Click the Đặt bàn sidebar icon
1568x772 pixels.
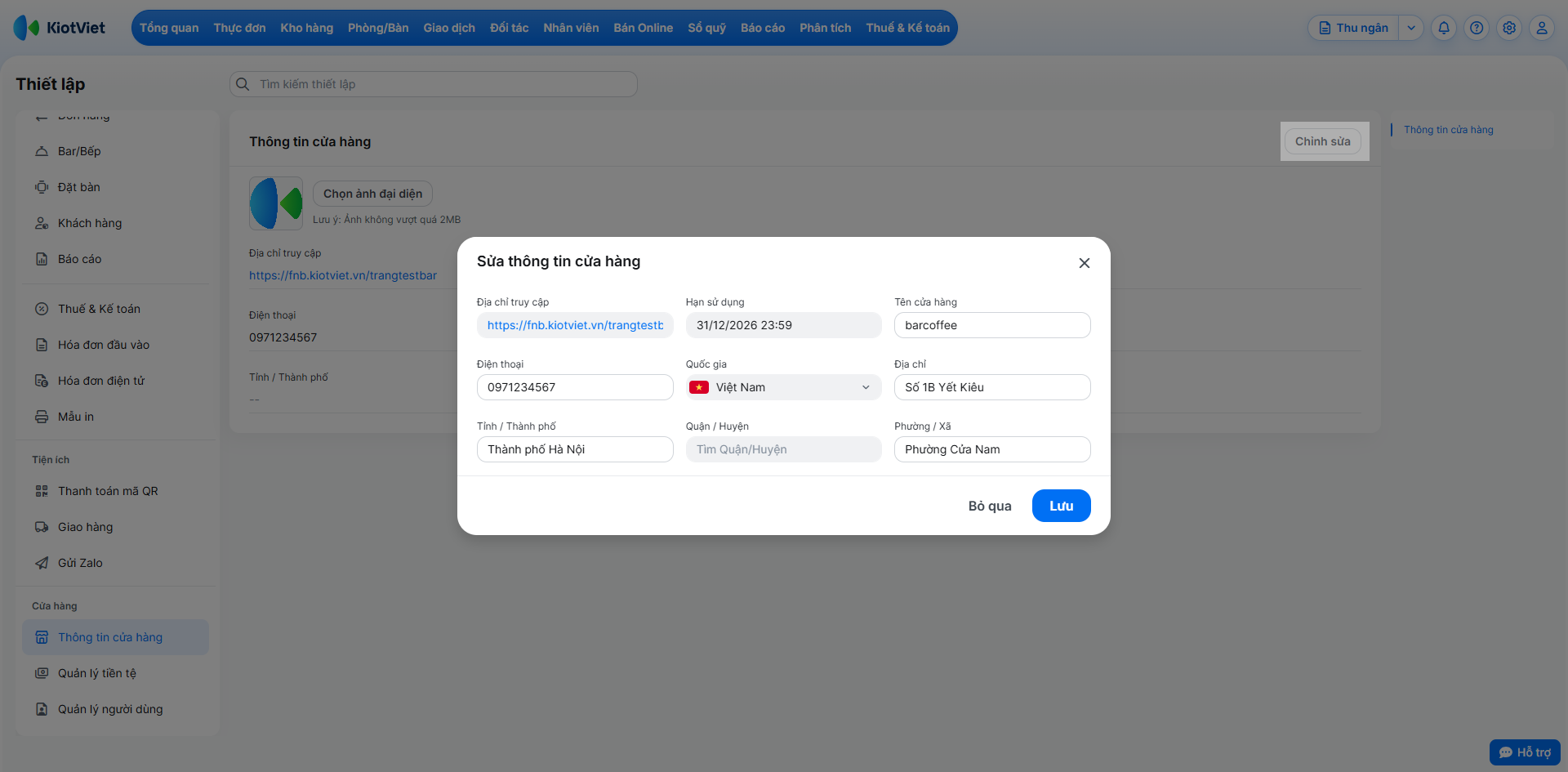[42, 187]
